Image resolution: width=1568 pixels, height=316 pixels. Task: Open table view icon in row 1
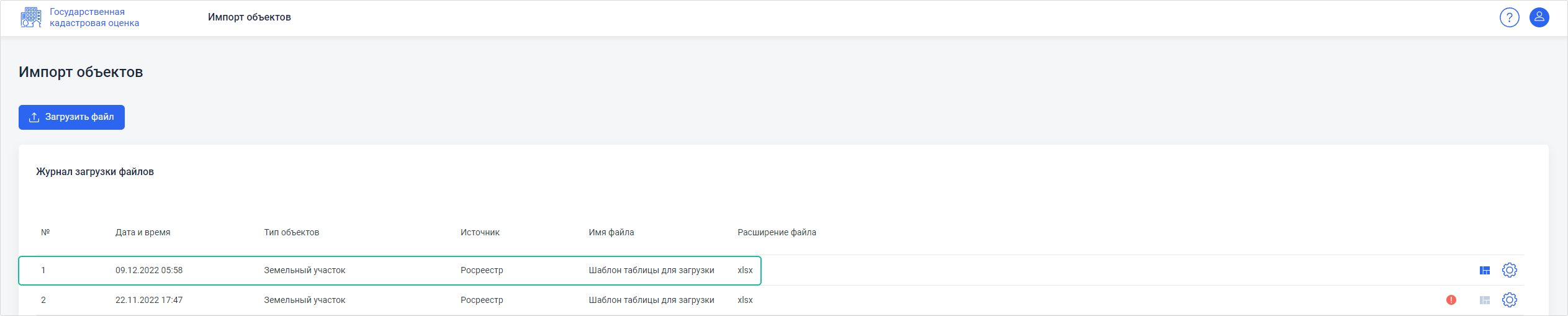(x=1484, y=270)
